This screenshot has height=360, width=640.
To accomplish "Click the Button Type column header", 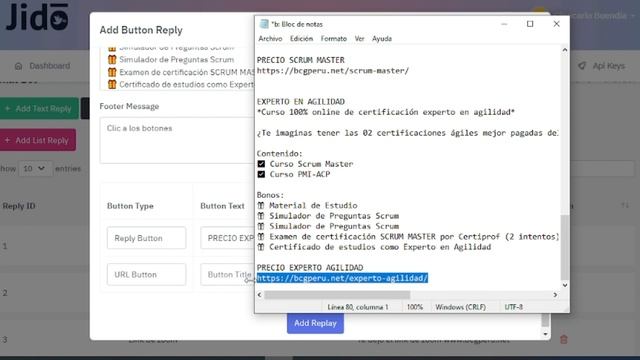I will click(x=130, y=206).
